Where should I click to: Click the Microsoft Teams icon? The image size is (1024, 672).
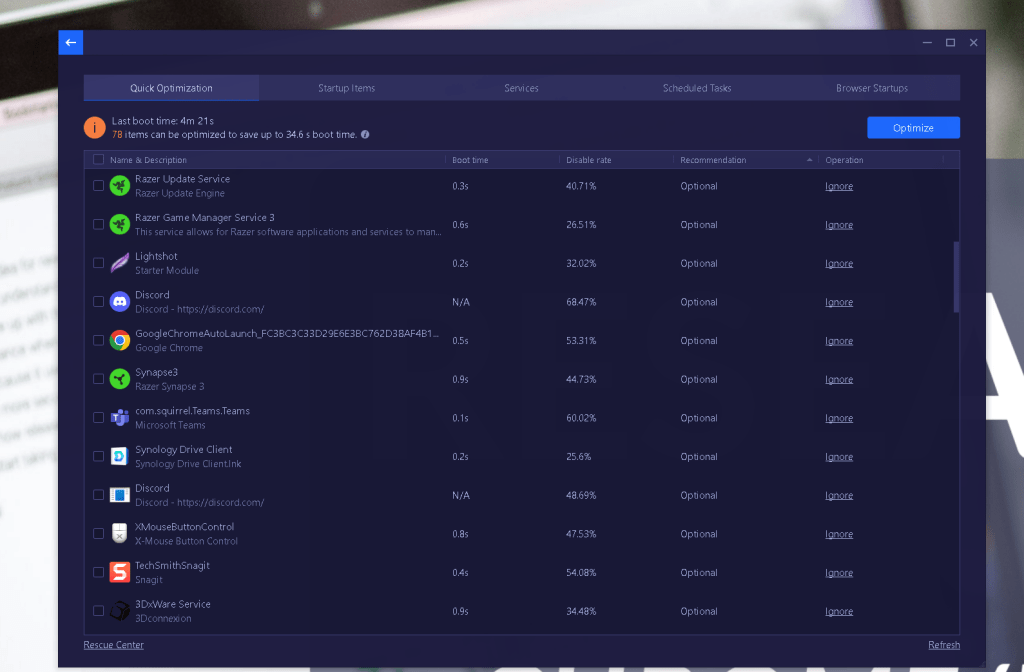[120, 417]
